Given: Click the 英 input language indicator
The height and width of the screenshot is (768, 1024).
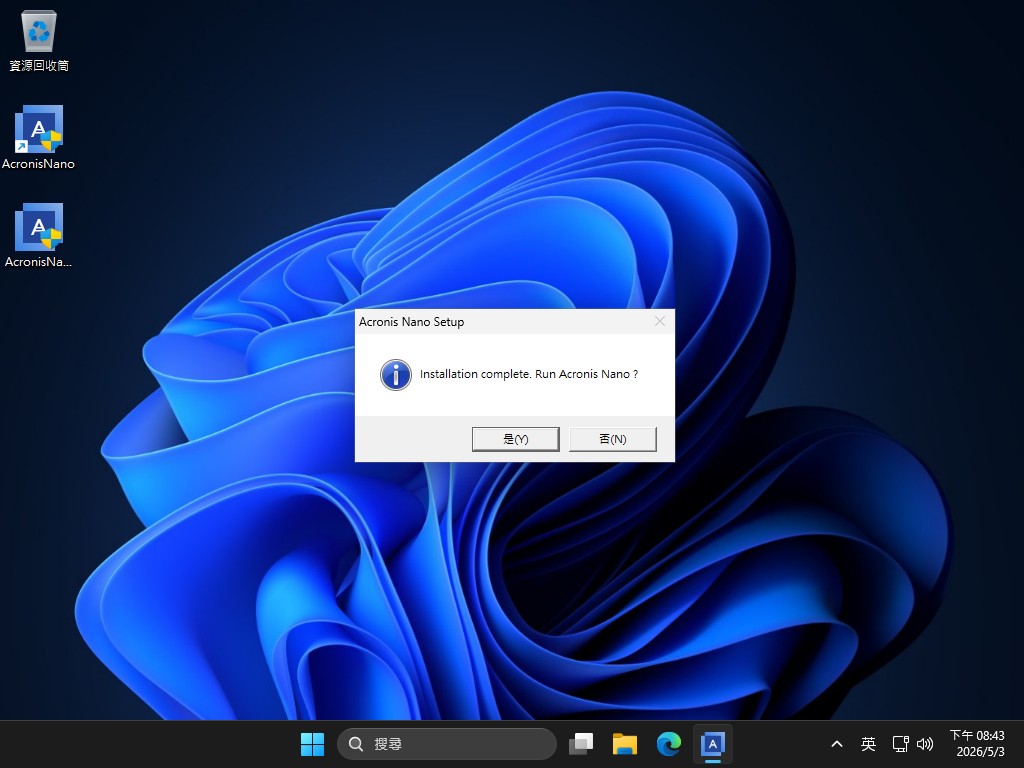Looking at the screenshot, I should click(x=868, y=744).
